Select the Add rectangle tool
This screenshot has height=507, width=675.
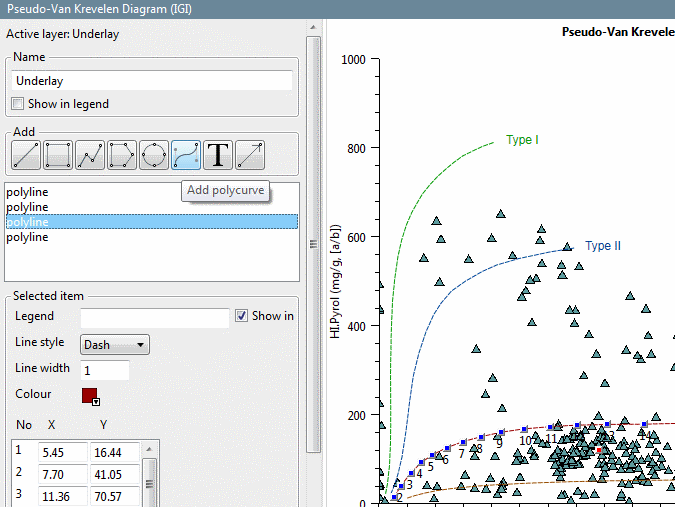[58, 155]
